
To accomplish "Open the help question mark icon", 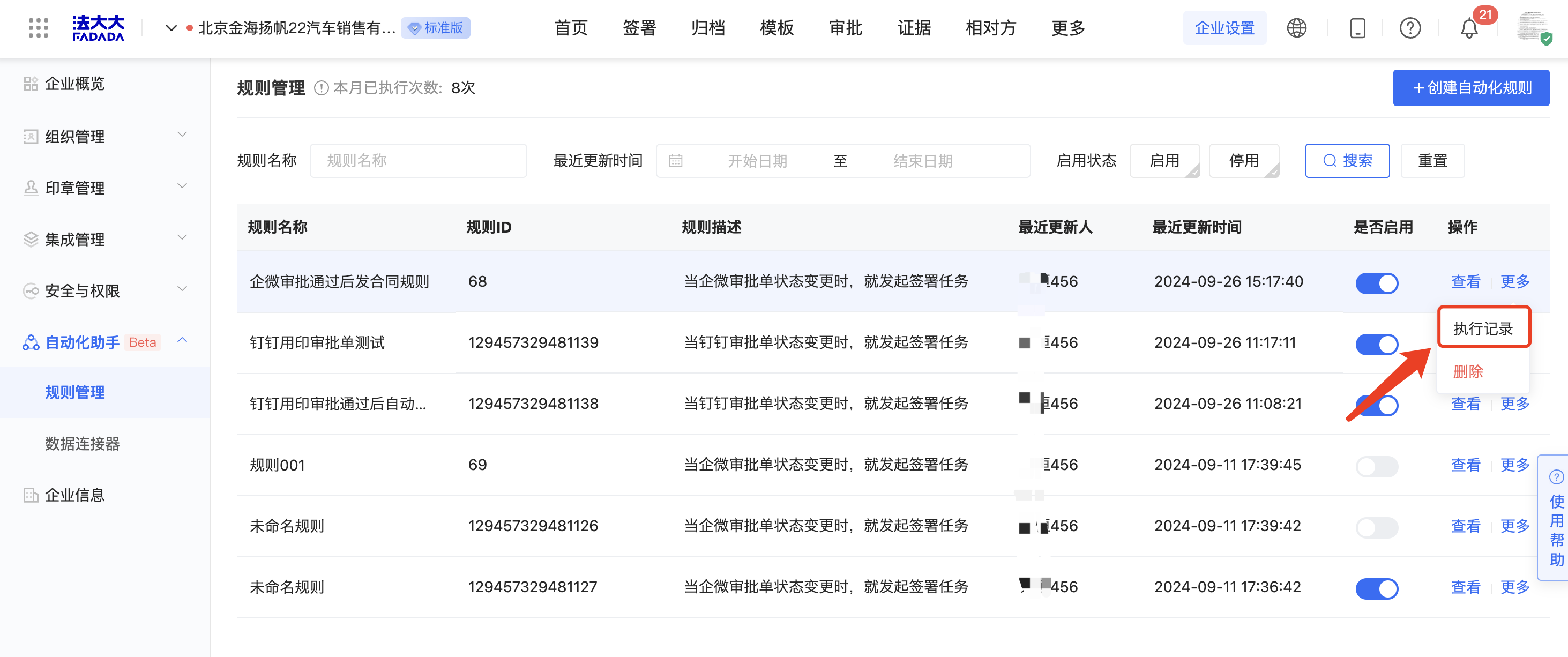I will pyautogui.click(x=1410, y=28).
